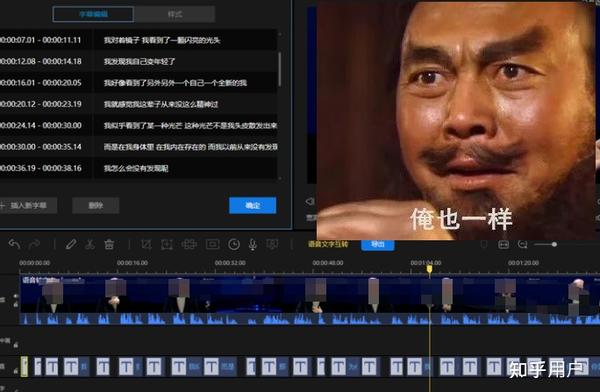
Task: Click the blue 导出 export button
Action: [378, 245]
